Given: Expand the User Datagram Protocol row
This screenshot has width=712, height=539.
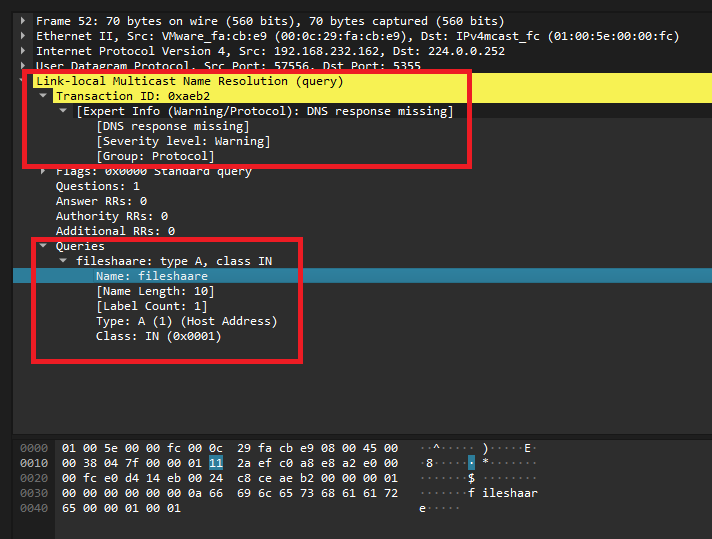Looking at the screenshot, I should coord(25,66).
